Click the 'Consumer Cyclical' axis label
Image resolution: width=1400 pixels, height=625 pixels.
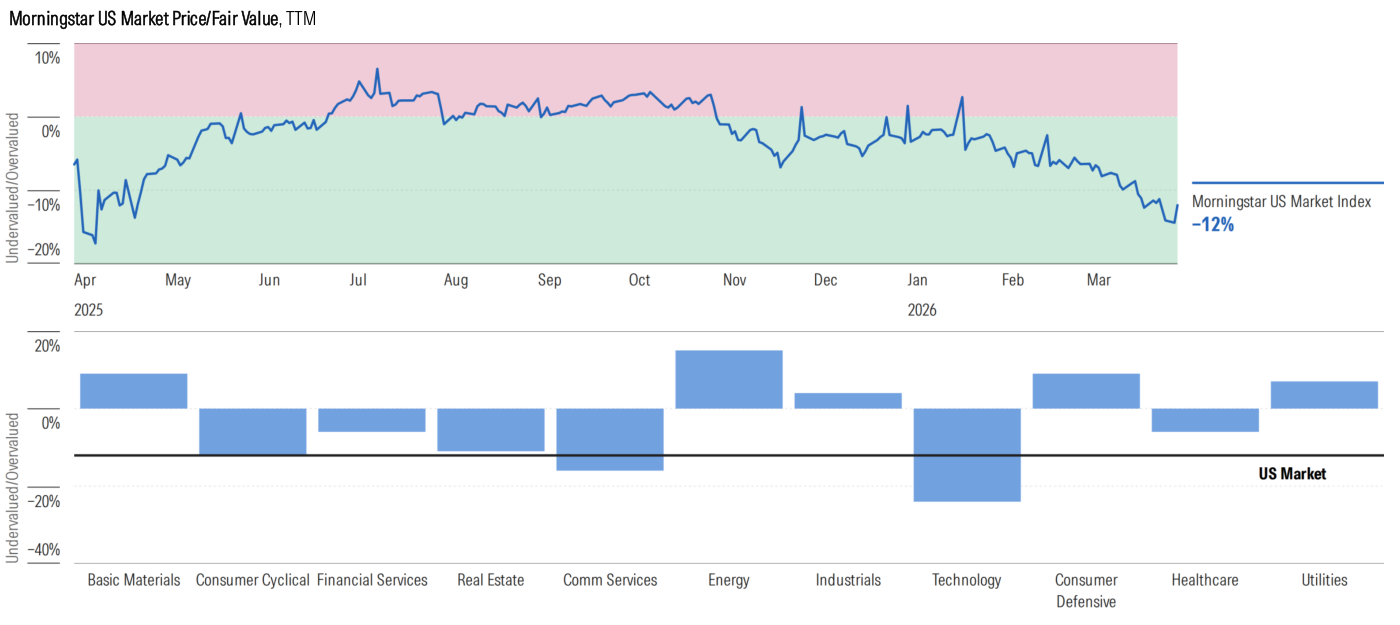pyautogui.click(x=253, y=580)
